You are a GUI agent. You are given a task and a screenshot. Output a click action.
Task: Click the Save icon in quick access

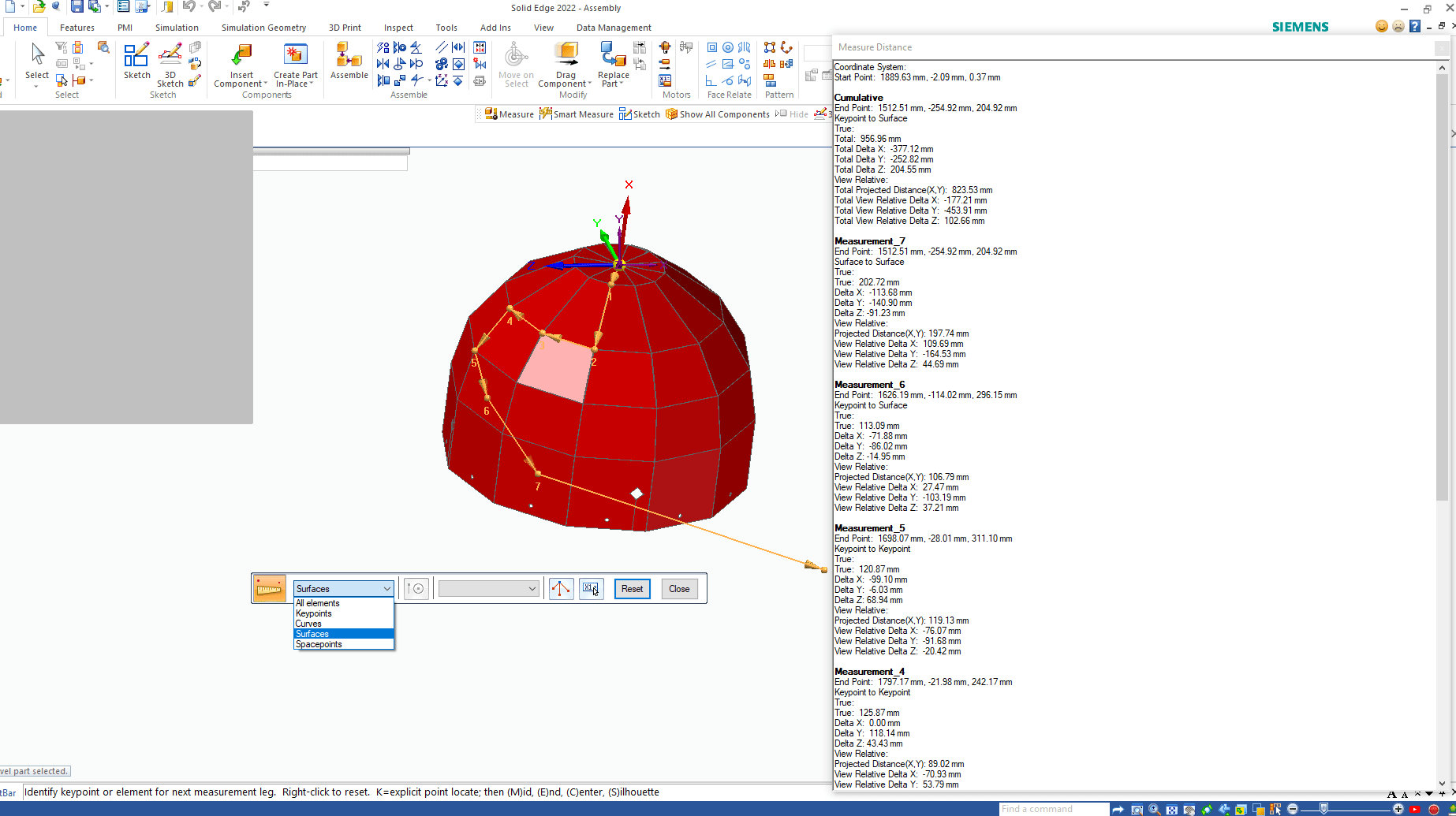click(77, 6)
